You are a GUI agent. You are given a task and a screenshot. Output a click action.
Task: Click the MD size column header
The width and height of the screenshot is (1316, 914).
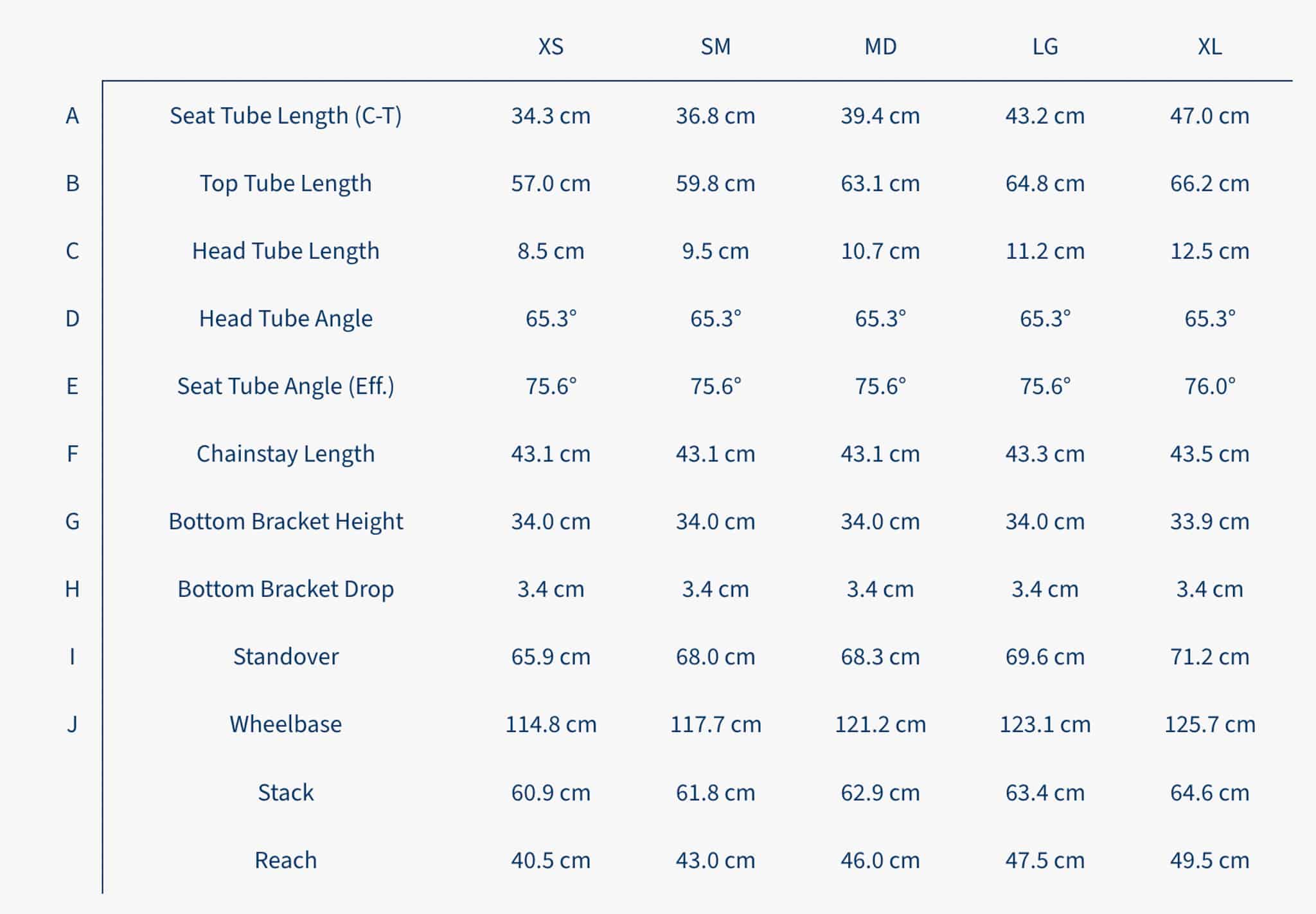pos(880,47)
